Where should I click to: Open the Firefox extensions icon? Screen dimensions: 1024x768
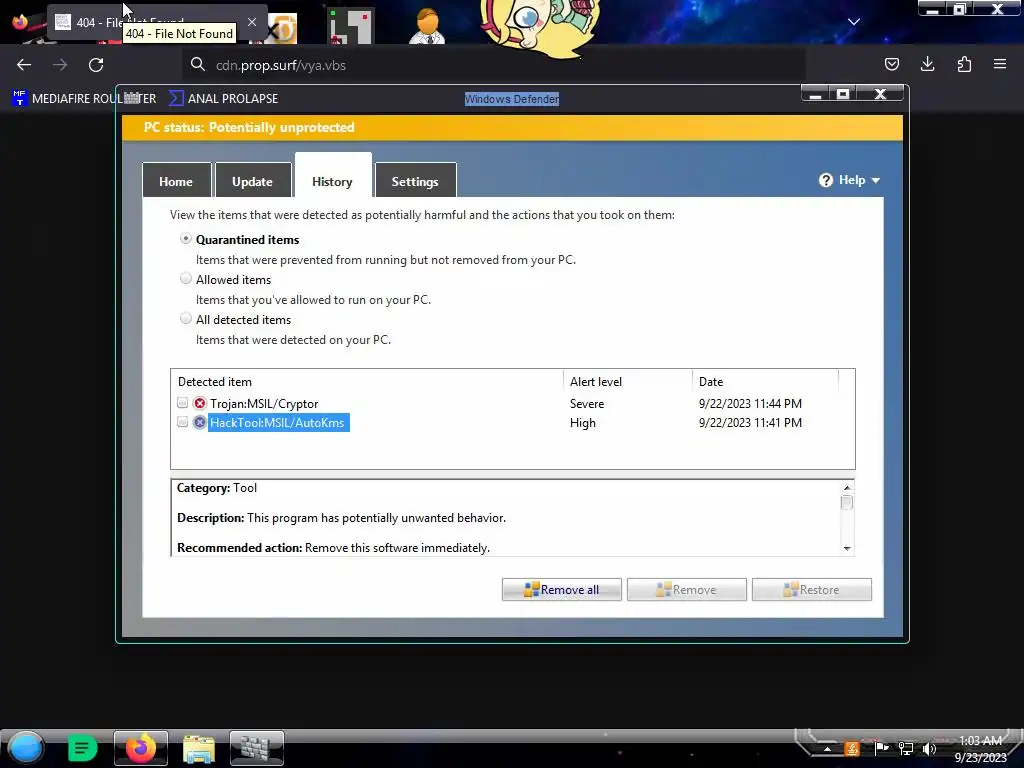[964, 64]
